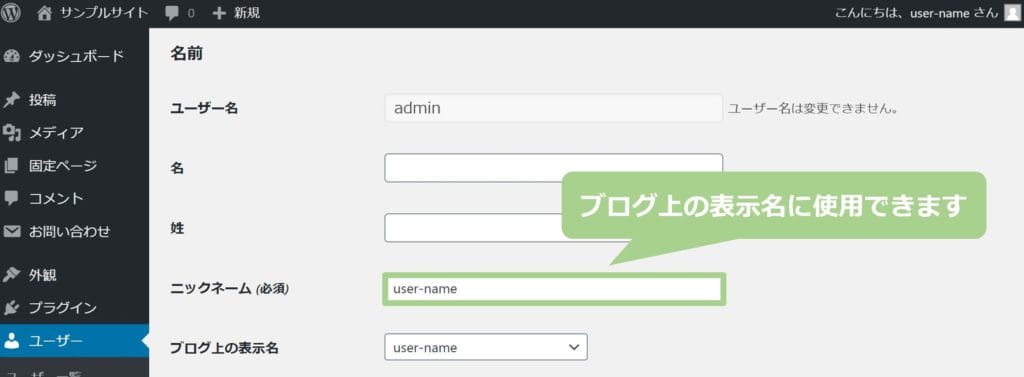
Task: Click the envelope contact icon
Action: click(11, 231)
